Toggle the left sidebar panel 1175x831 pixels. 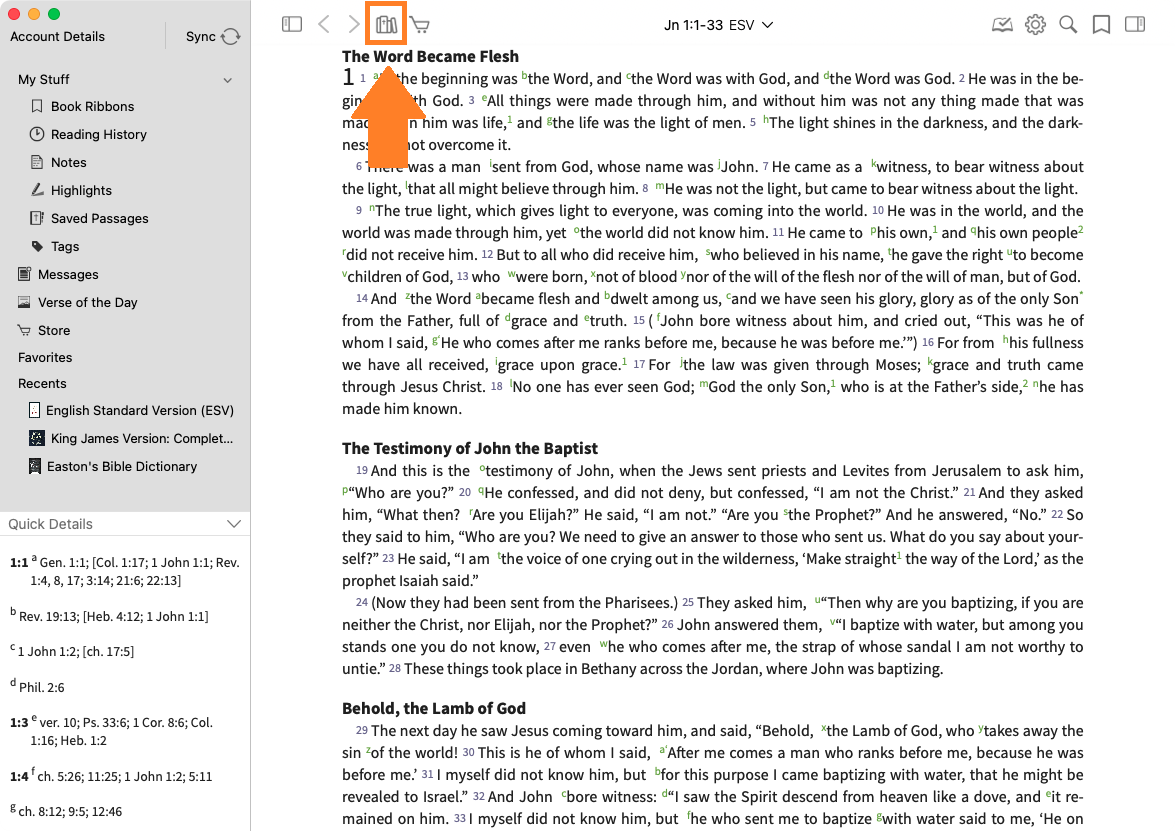292,25
